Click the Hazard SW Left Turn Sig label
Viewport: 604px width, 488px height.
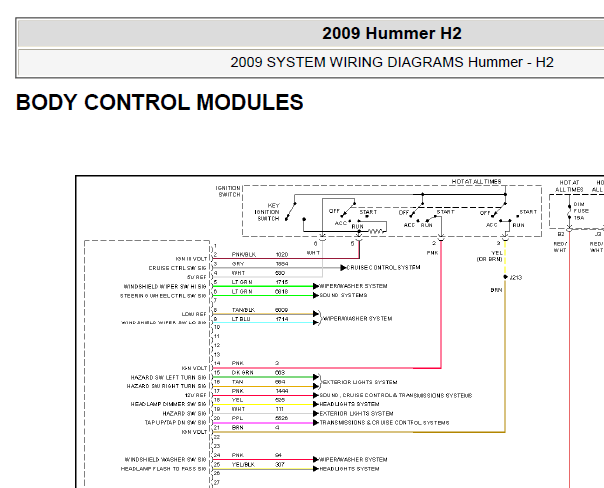pyautogui.click(x=166, y=377)
